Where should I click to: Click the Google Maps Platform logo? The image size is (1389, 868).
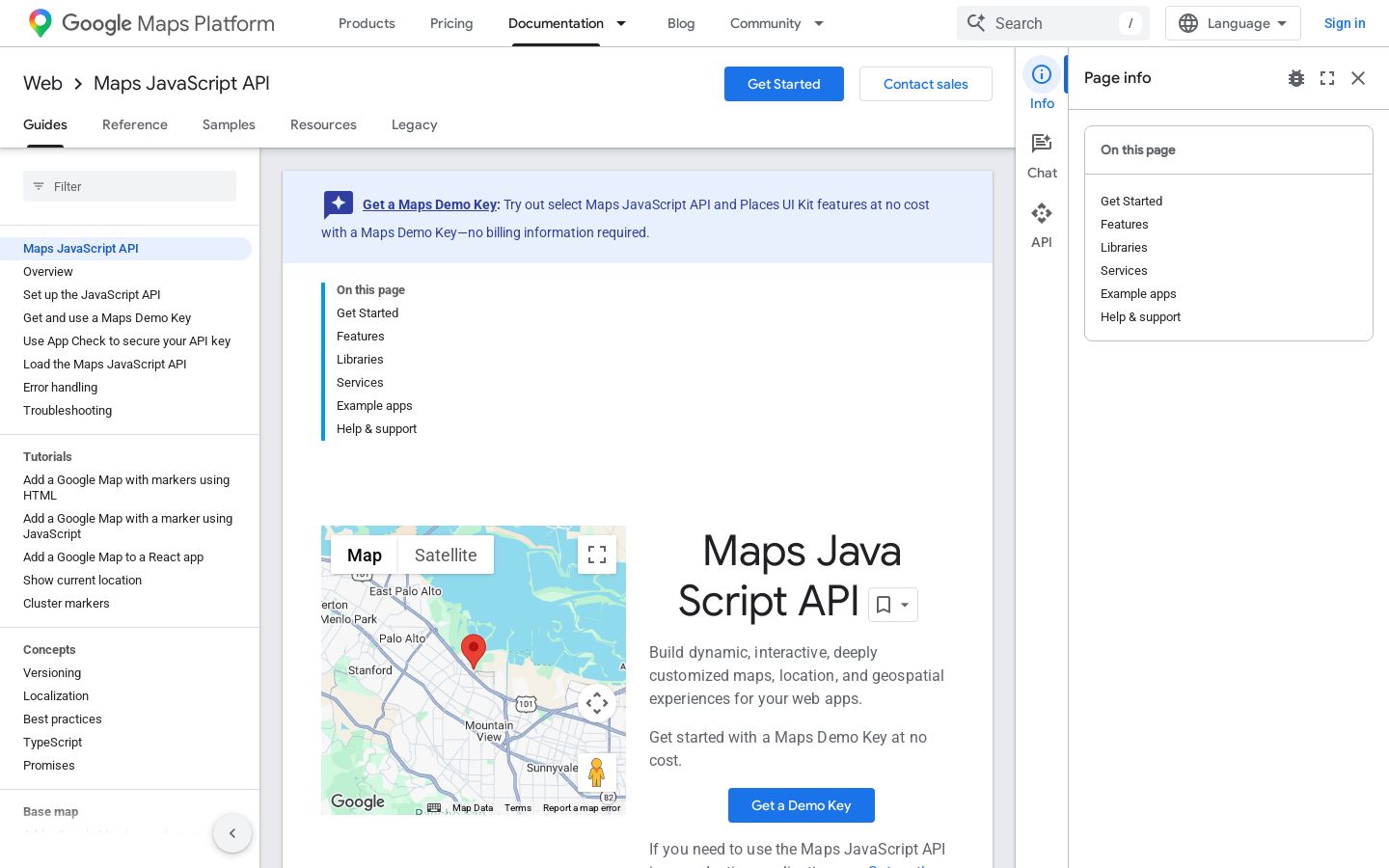pyautogui.click(x=151, y=23)
